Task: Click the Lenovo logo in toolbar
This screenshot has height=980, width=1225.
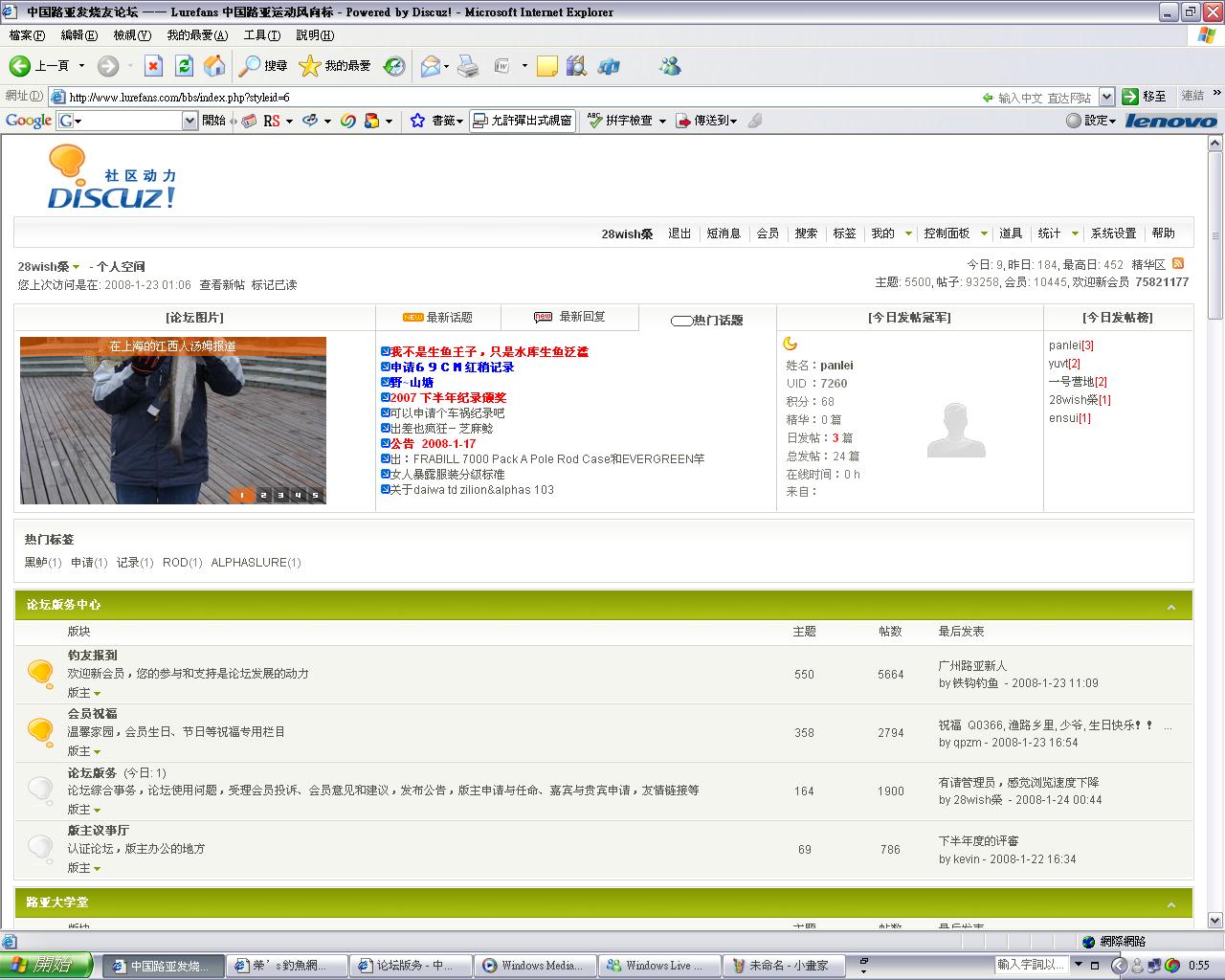Action: pyautogui.click(x=1170, y=121)
